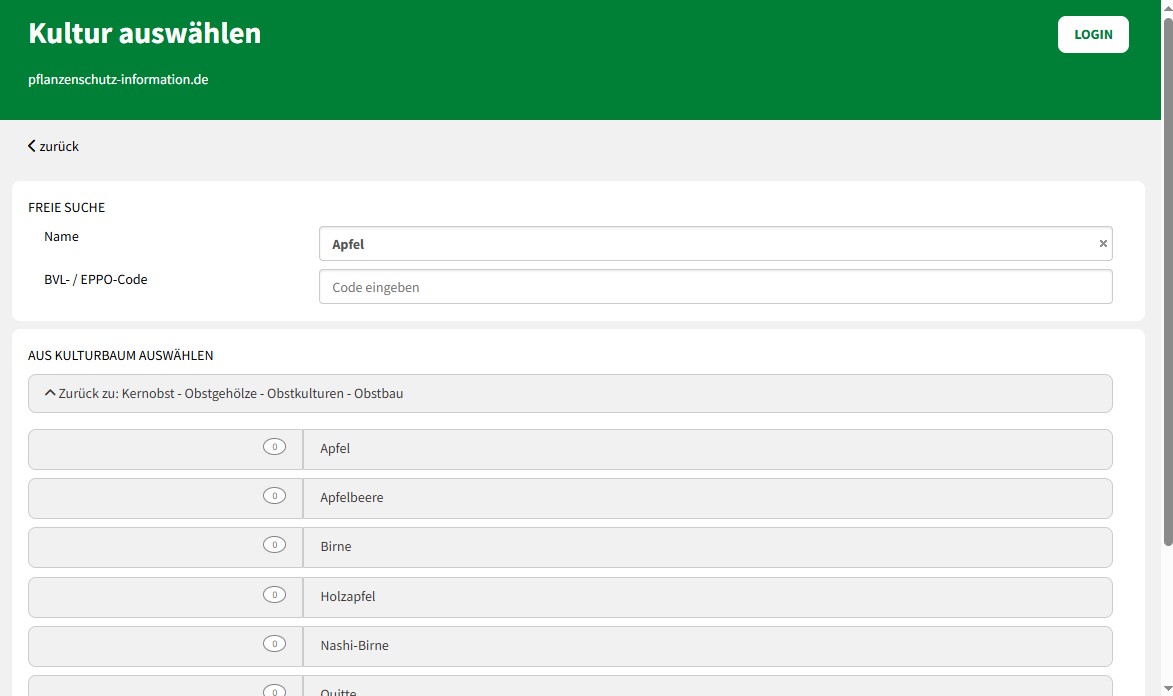The image size is (1173, 696).
Task: Click the count badge beside Apfel
Action: [x=274, y=447]
